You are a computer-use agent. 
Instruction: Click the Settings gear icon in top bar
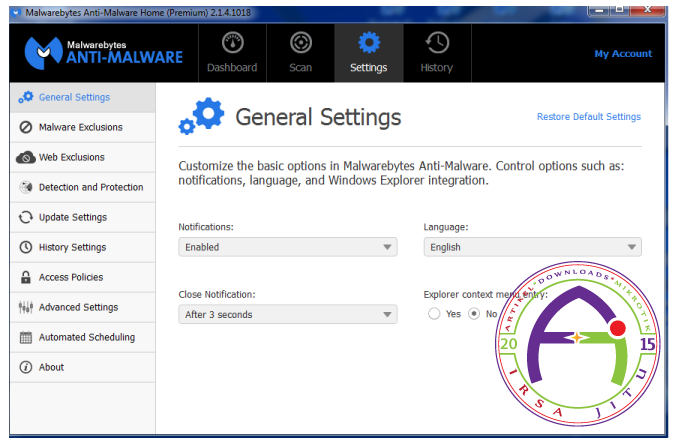pos(369,43)
